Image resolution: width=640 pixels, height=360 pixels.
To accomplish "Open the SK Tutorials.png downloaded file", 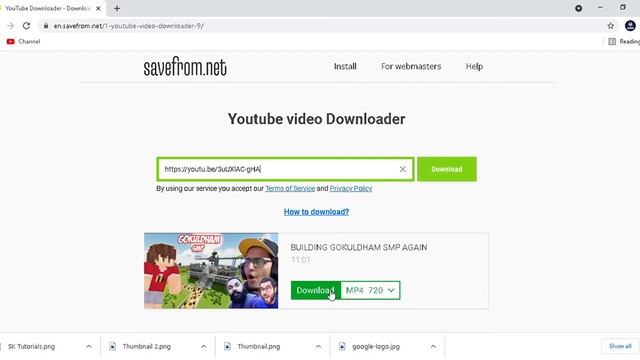I will click(31, 347).
